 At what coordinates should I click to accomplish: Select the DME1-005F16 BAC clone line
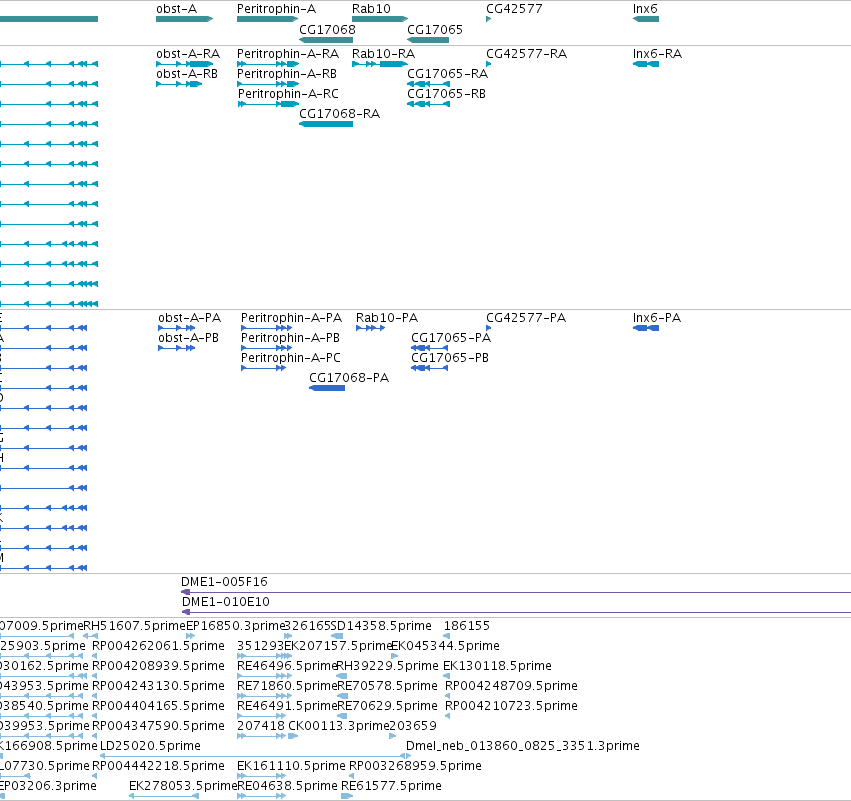click(516, 592)
